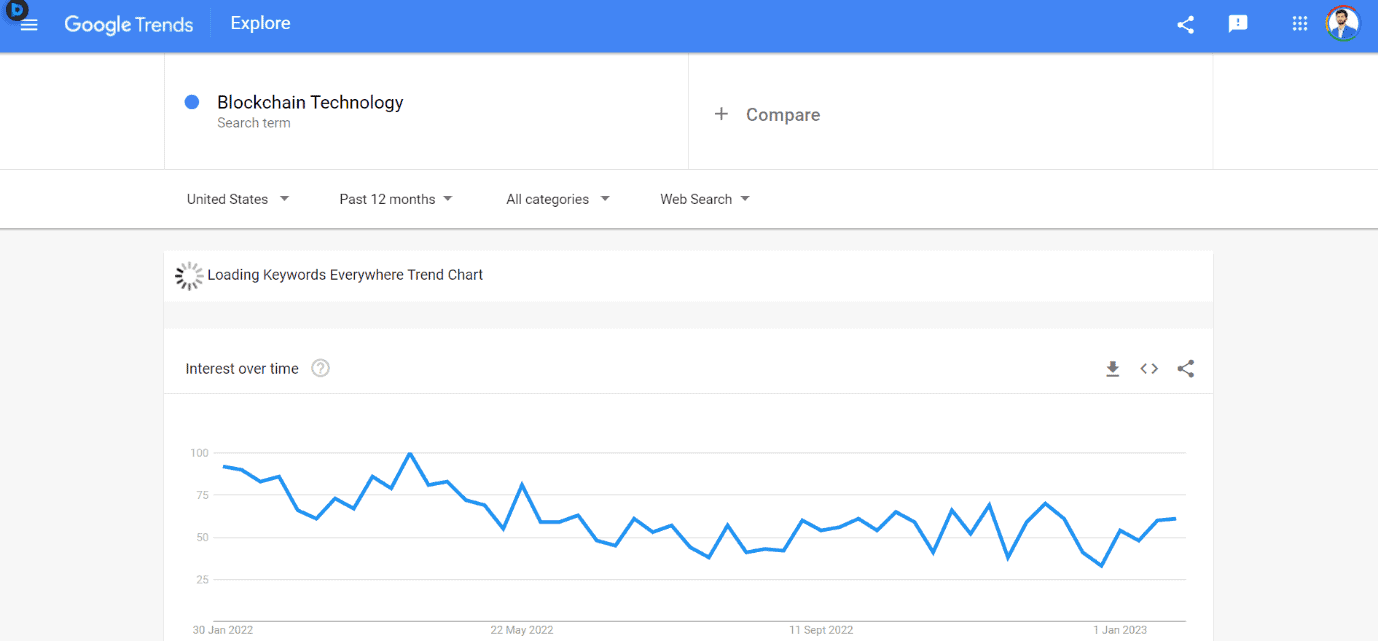The width and height of the screenshot is (1378, 641).
Task: Open the help tooltip beside Interest over time
Action: [x=320, y=368]
